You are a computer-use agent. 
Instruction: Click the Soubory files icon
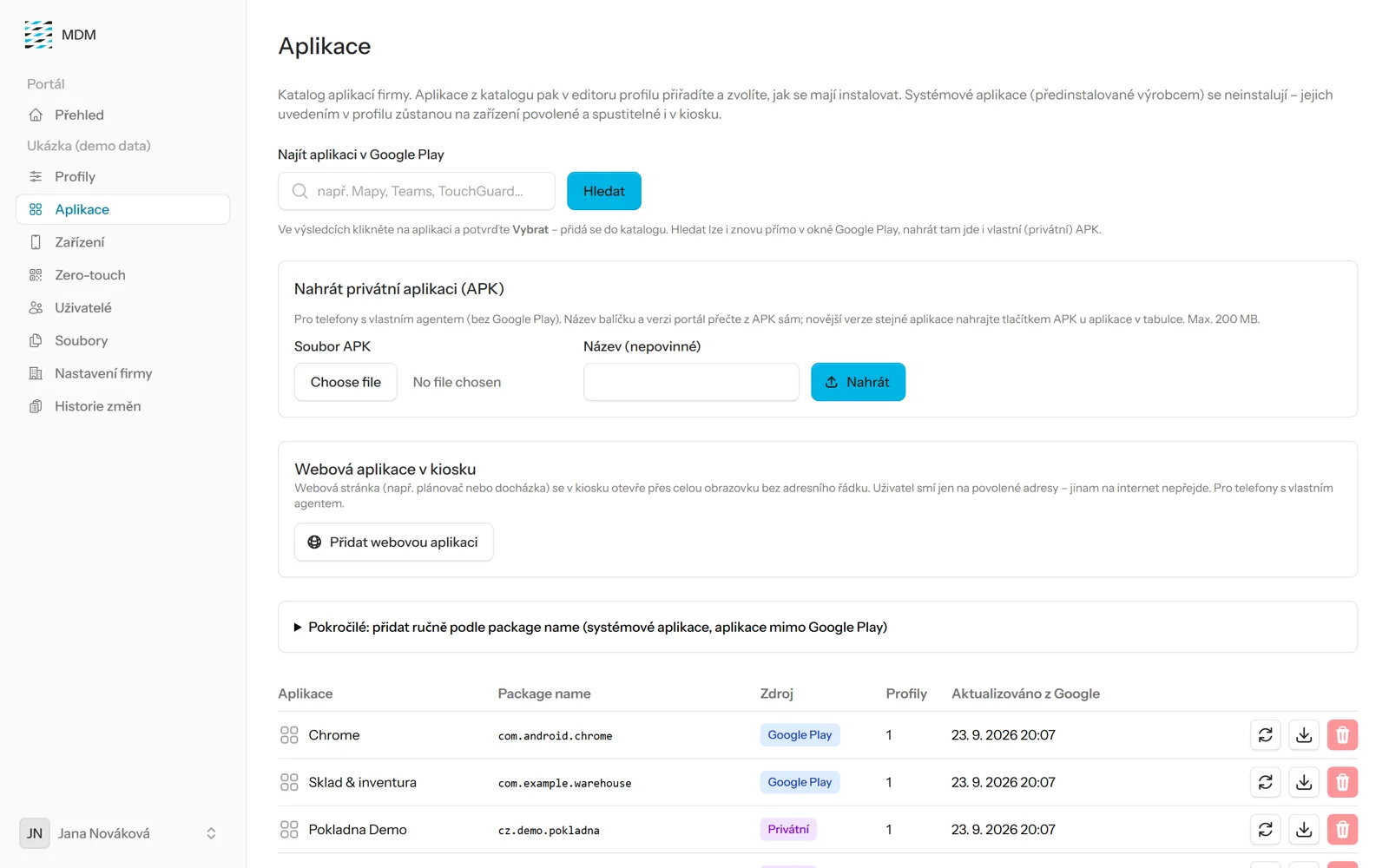[x=36, y=340]
